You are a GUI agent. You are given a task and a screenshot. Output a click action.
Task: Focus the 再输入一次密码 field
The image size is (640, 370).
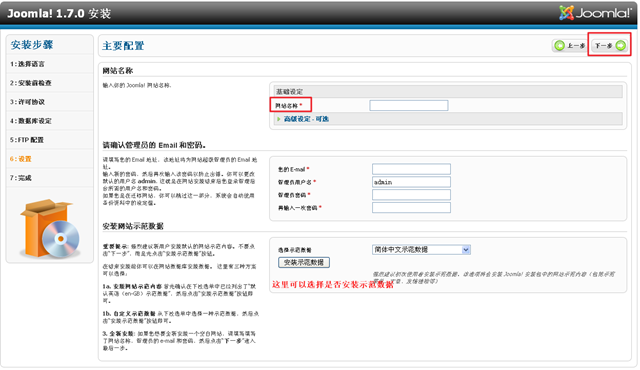[x=411, y=208]
